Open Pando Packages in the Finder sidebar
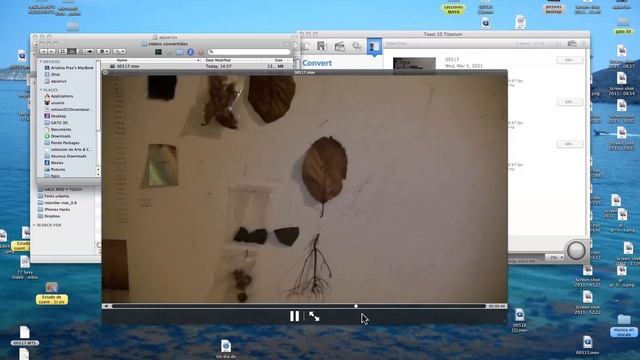640x360 pixels. pos(62,143)
